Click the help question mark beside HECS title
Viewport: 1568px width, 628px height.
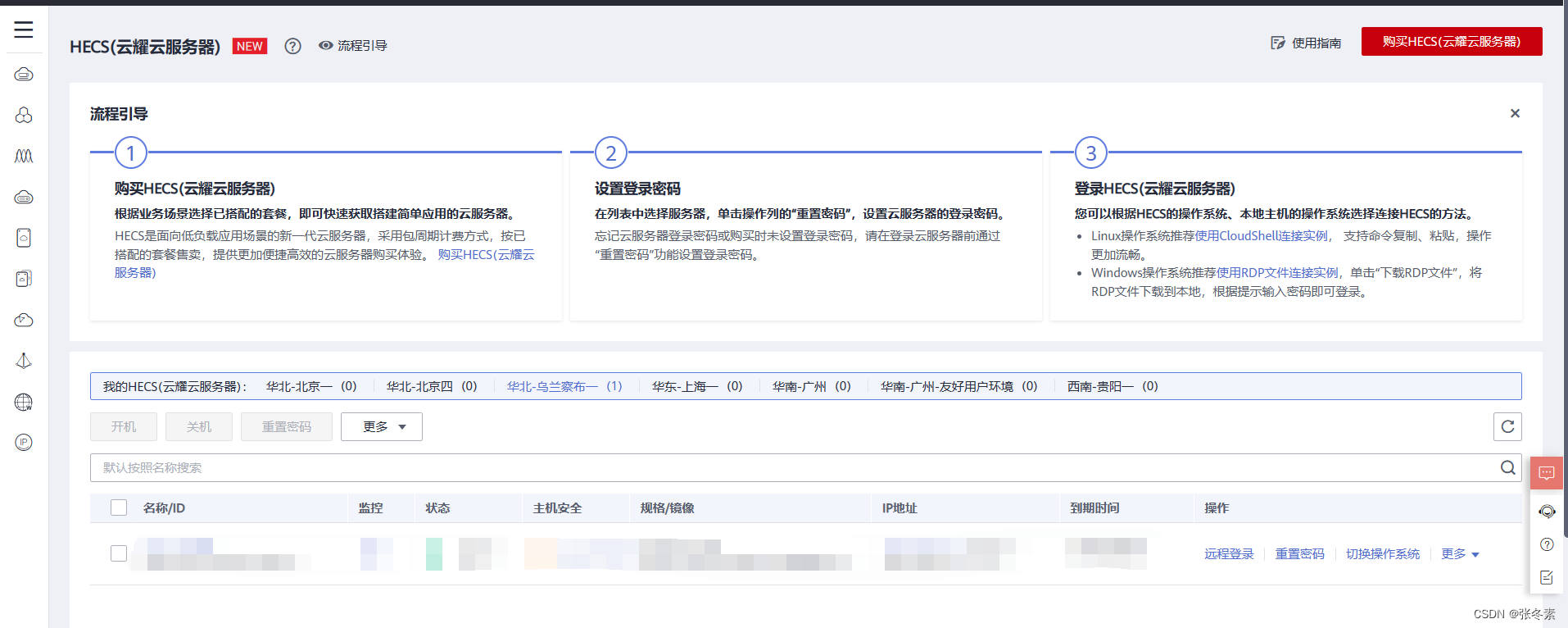point(292,46)
